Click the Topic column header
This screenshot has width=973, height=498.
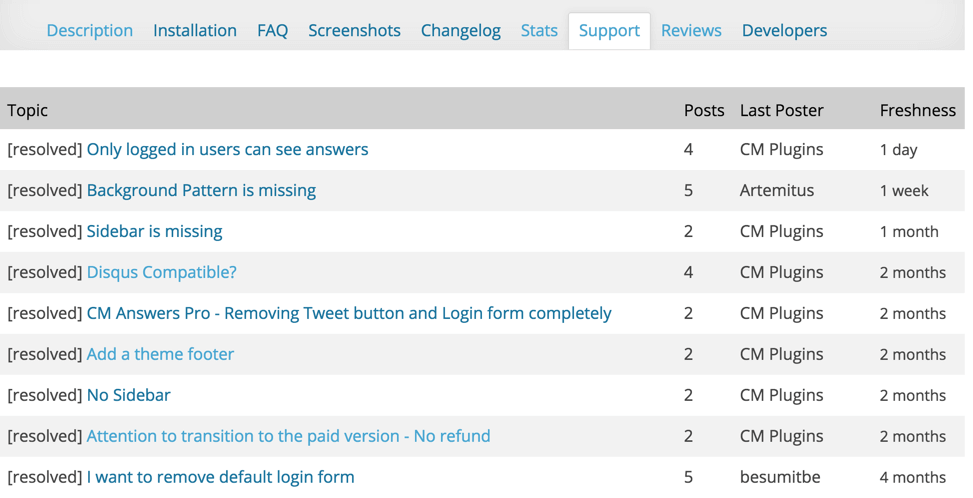(28, 110)
